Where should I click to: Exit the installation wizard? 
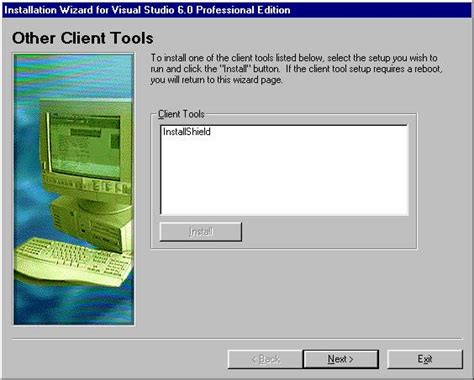click(x=425, y=359)
